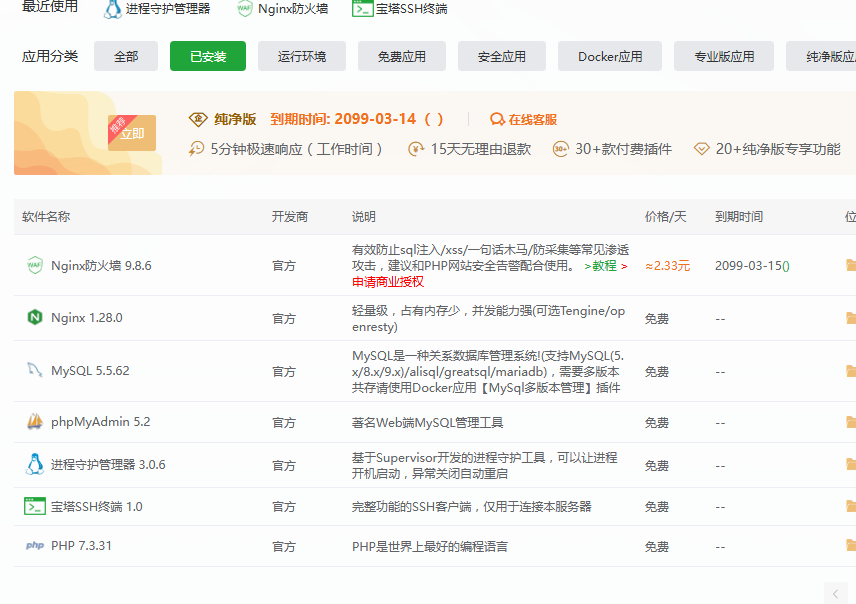Screen dimensions: 856x604
Task: Select the 安全应用 category
Action: [501, 56]
